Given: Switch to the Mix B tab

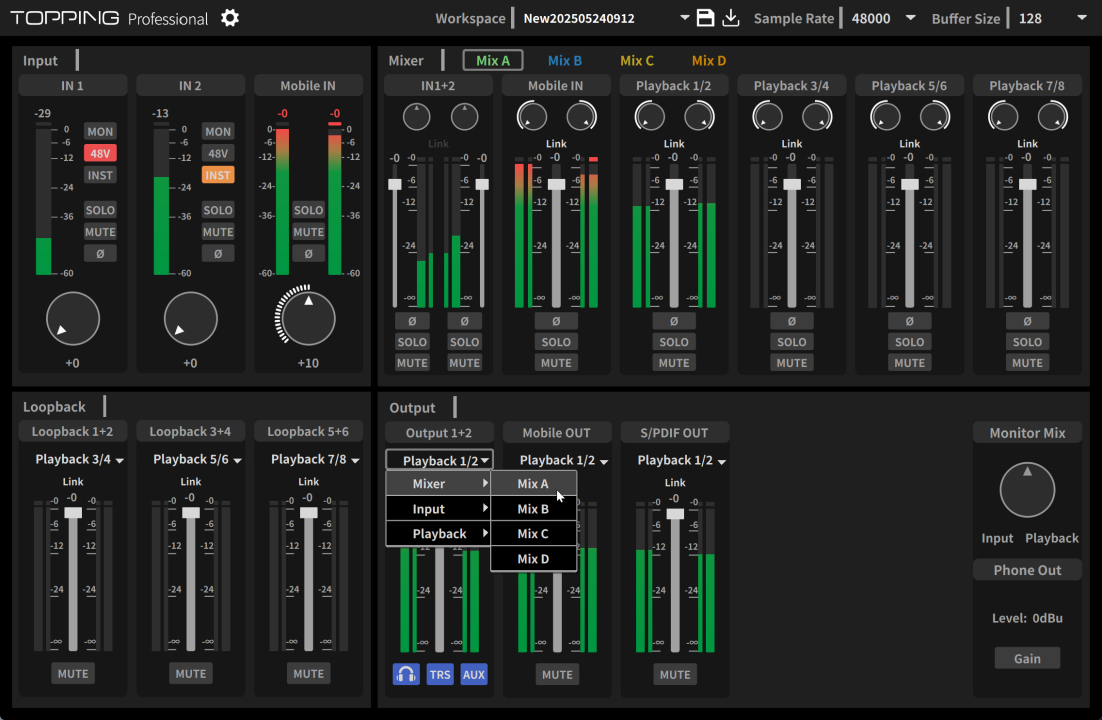Looking at the screenshot, I should tap(564, 60).
